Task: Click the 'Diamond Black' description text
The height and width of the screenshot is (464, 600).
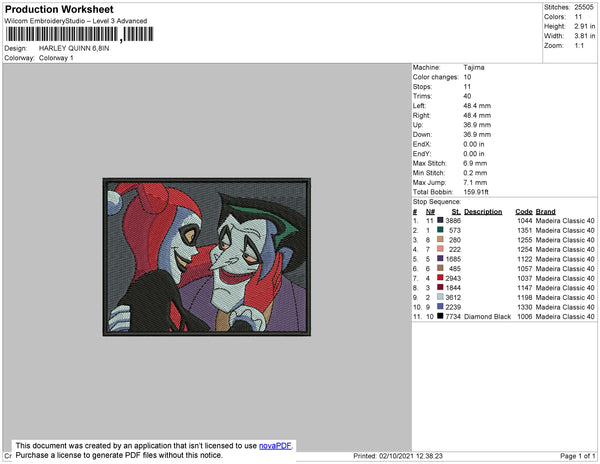Action: coord(488,317)
